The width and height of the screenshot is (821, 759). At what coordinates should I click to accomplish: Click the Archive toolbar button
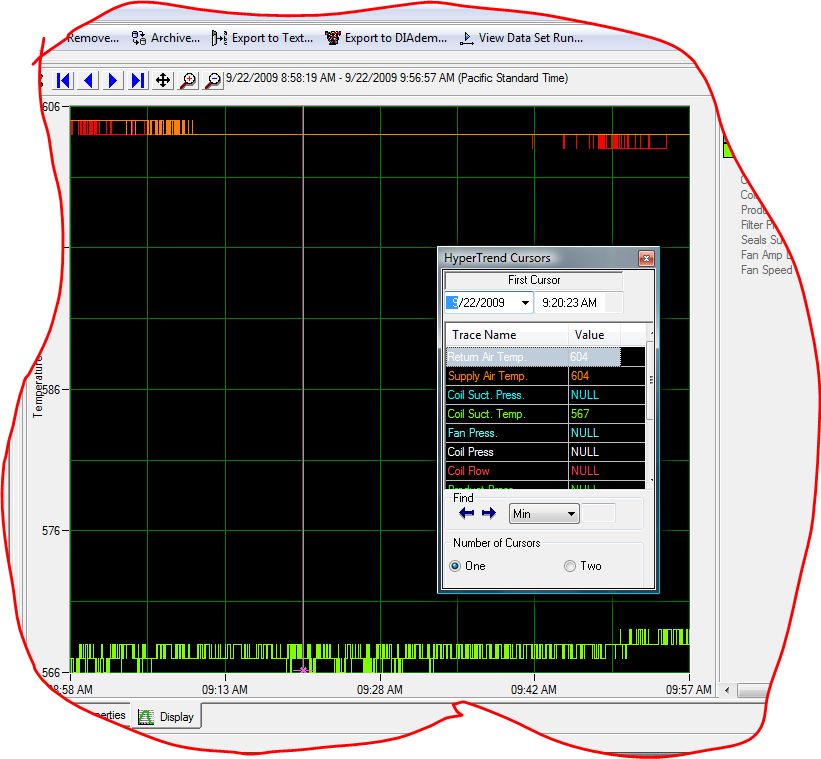click(165, 38)
